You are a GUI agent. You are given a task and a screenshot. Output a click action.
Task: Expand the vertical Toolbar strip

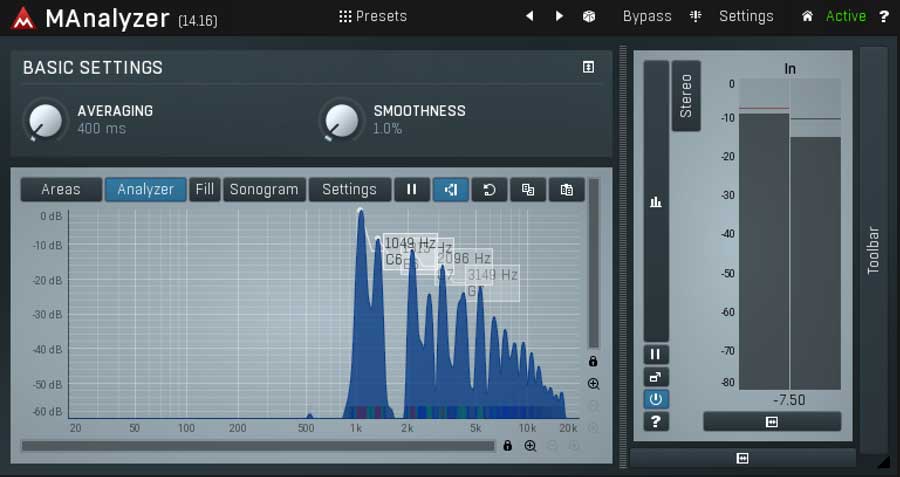tap(873, 250)
